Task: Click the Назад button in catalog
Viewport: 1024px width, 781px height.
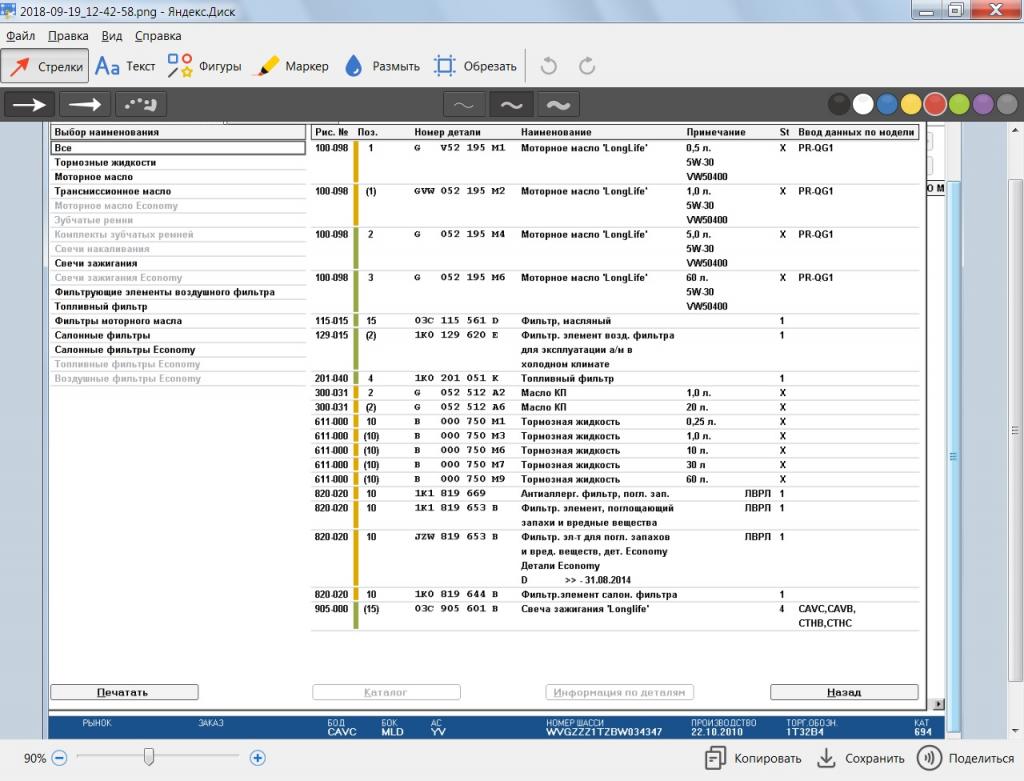Action: click(x=844, y=692)
